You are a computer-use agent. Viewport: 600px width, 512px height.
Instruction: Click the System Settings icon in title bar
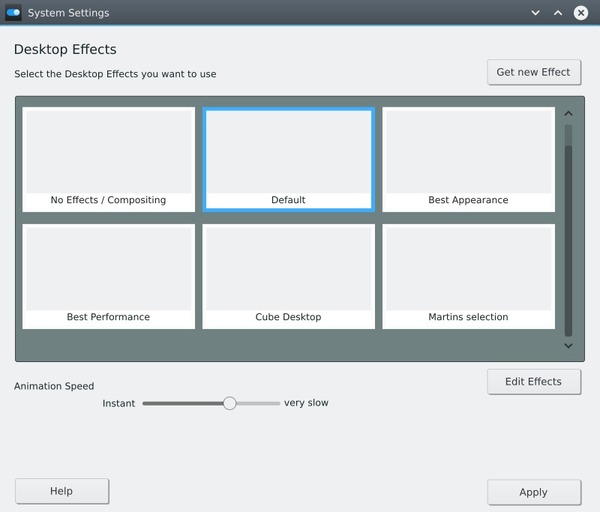point(13,13)
